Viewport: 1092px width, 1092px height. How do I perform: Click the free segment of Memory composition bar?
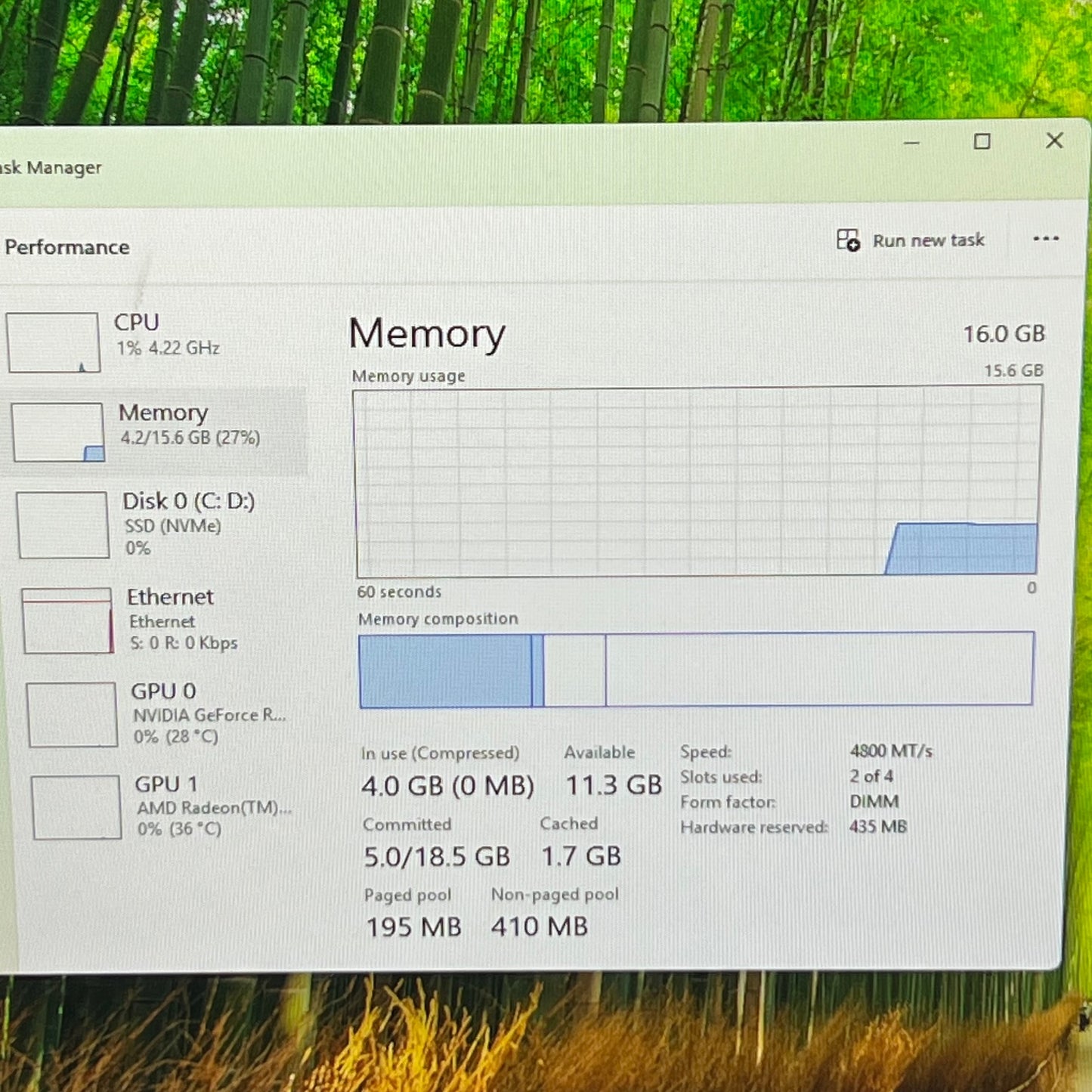(818, 670)
